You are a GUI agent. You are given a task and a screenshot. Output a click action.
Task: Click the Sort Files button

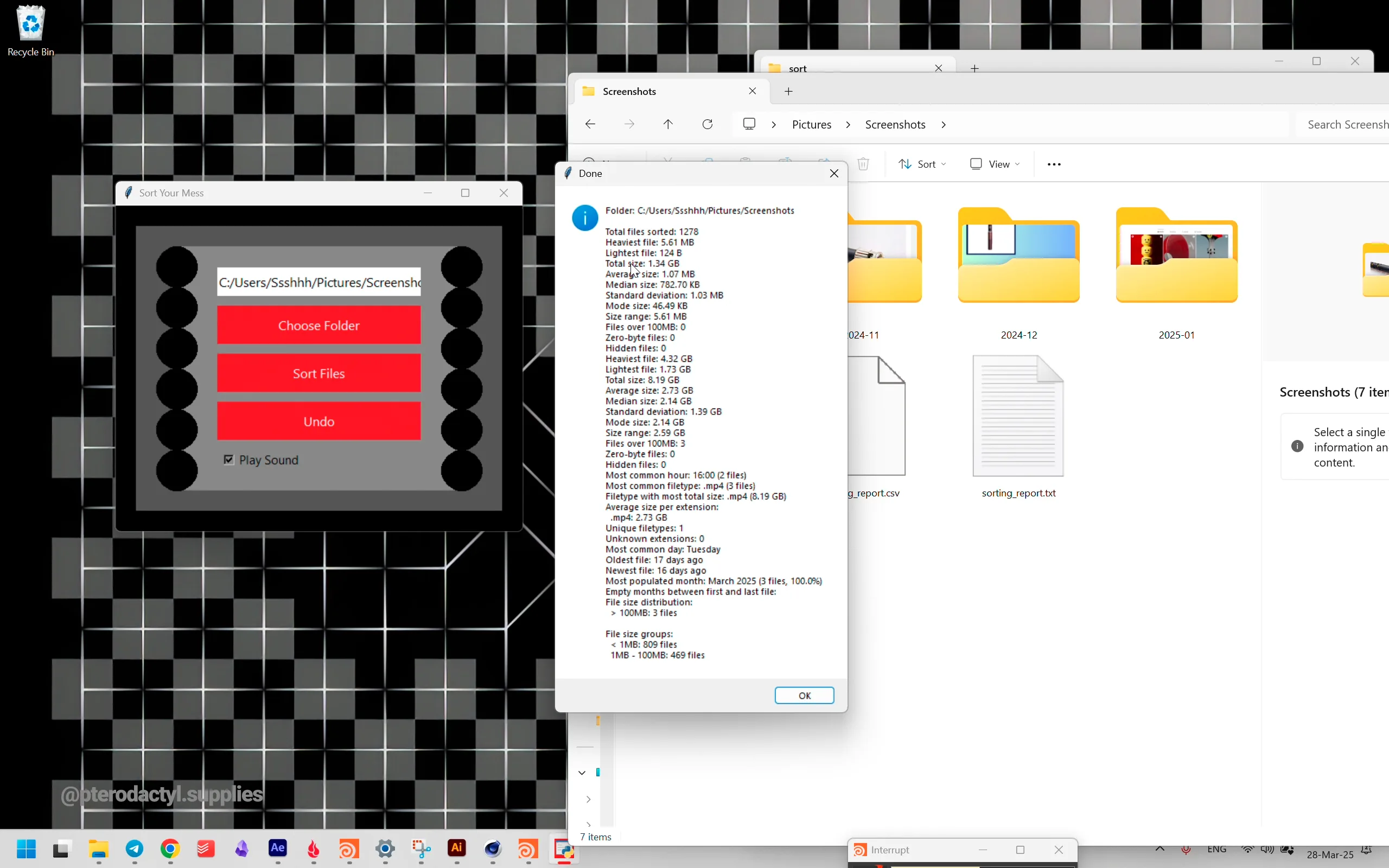point(318,373)
